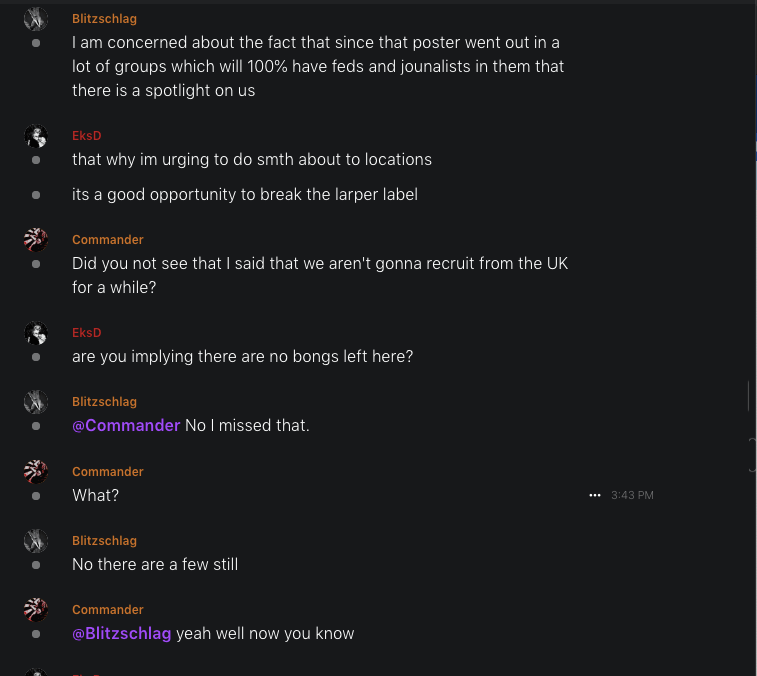Click Blitzschlag's avatar beside the spotlight concern message

(x=36, y=19)
